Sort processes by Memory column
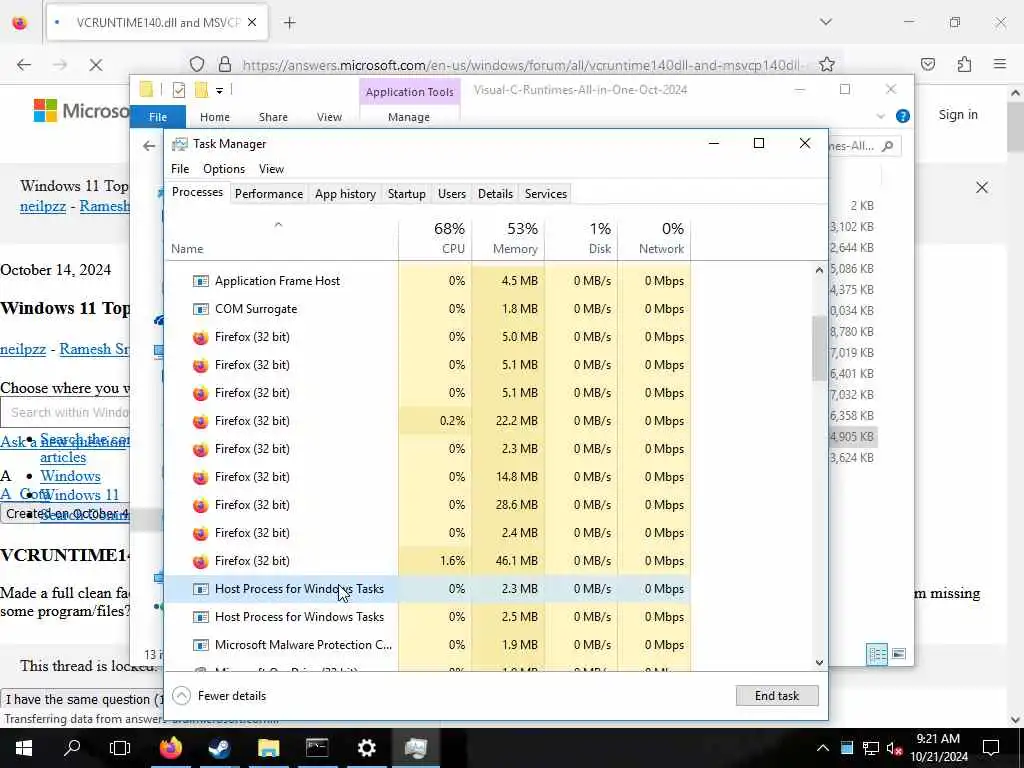This screenshot has height=768, width=1024. [508, 238]
